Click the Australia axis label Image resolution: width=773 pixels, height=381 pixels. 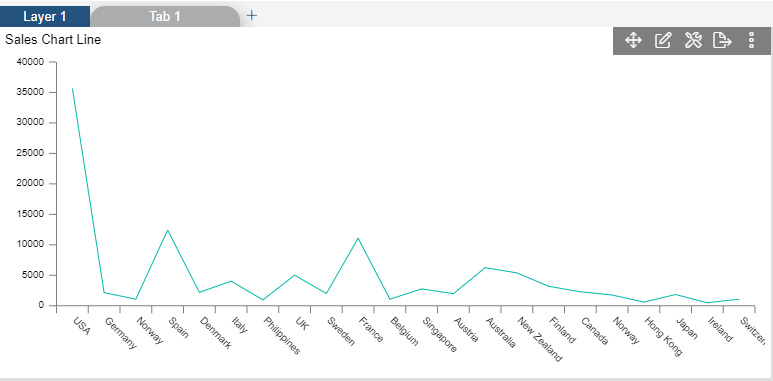tap(500, 333)
